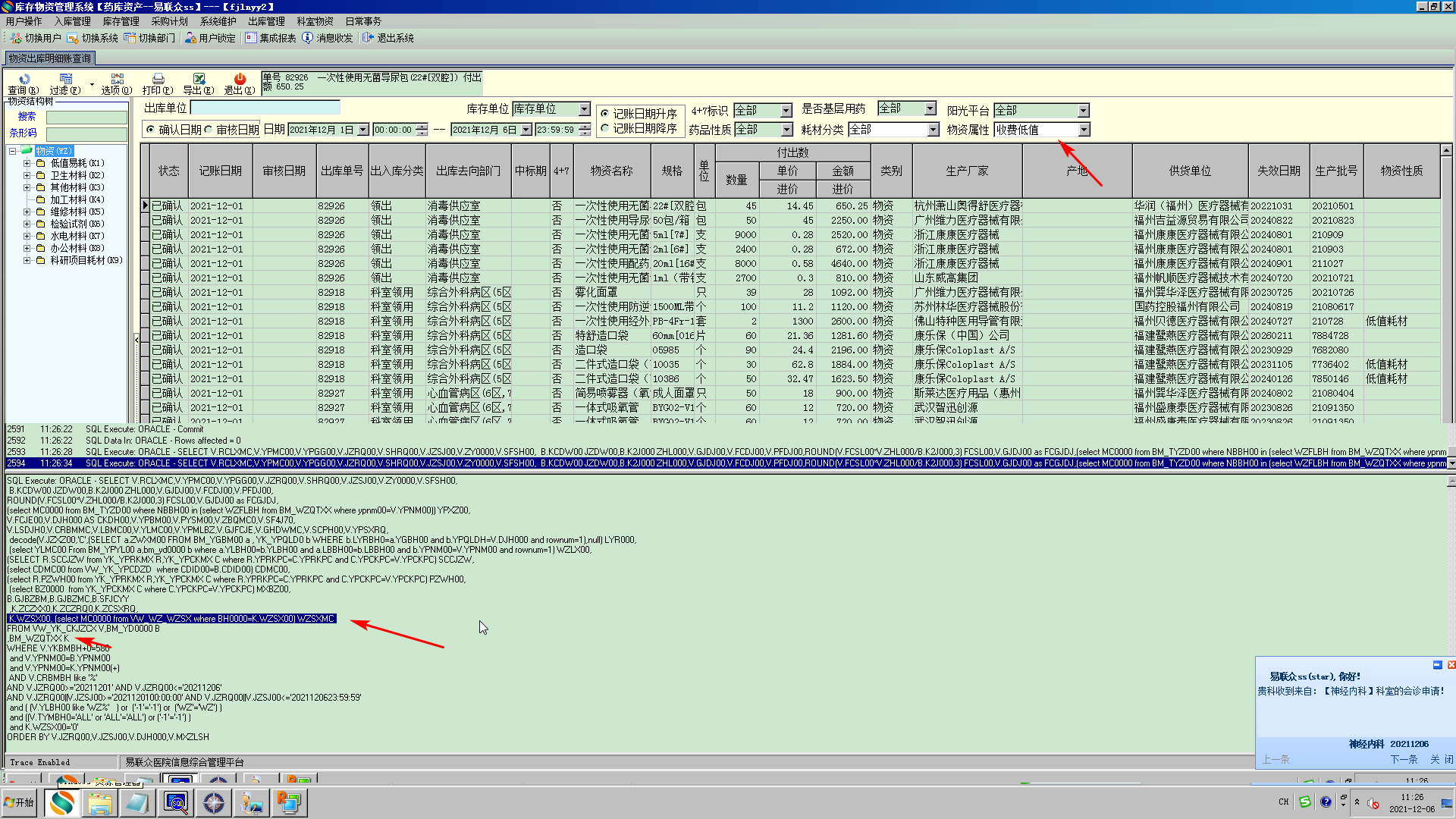Select 记账日期降序 sort radio button

[x=604, y=129]
